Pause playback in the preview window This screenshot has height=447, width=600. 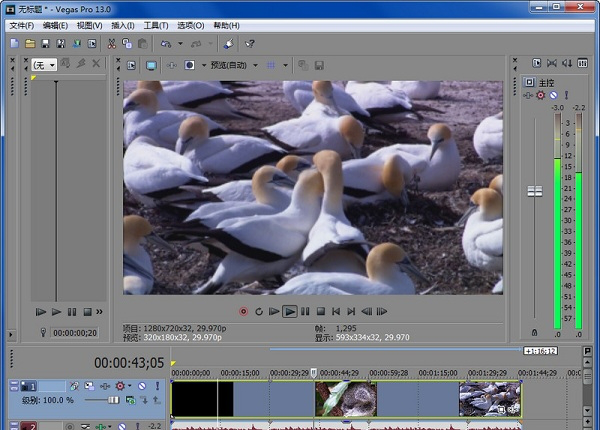coord(305,312)
